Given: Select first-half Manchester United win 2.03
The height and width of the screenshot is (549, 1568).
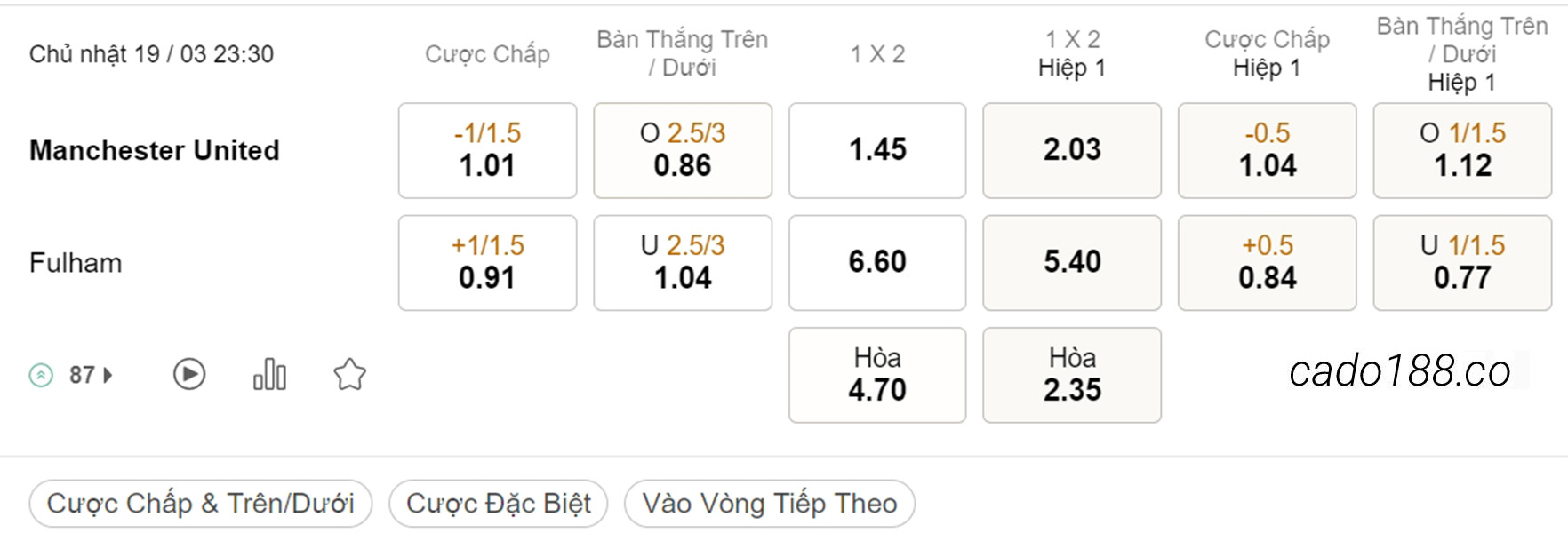Looking at the screenshot, I should [x=1072, y=150].
